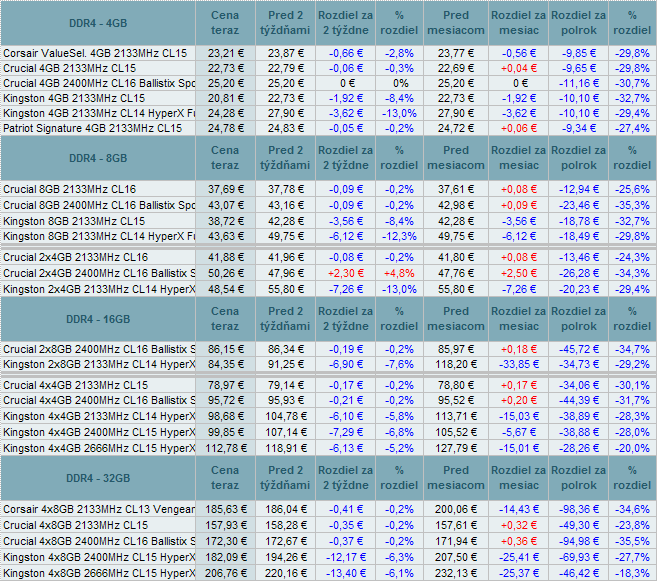
Task: Click the two-week difference "-12,17 €"
Action: [346, 558]
